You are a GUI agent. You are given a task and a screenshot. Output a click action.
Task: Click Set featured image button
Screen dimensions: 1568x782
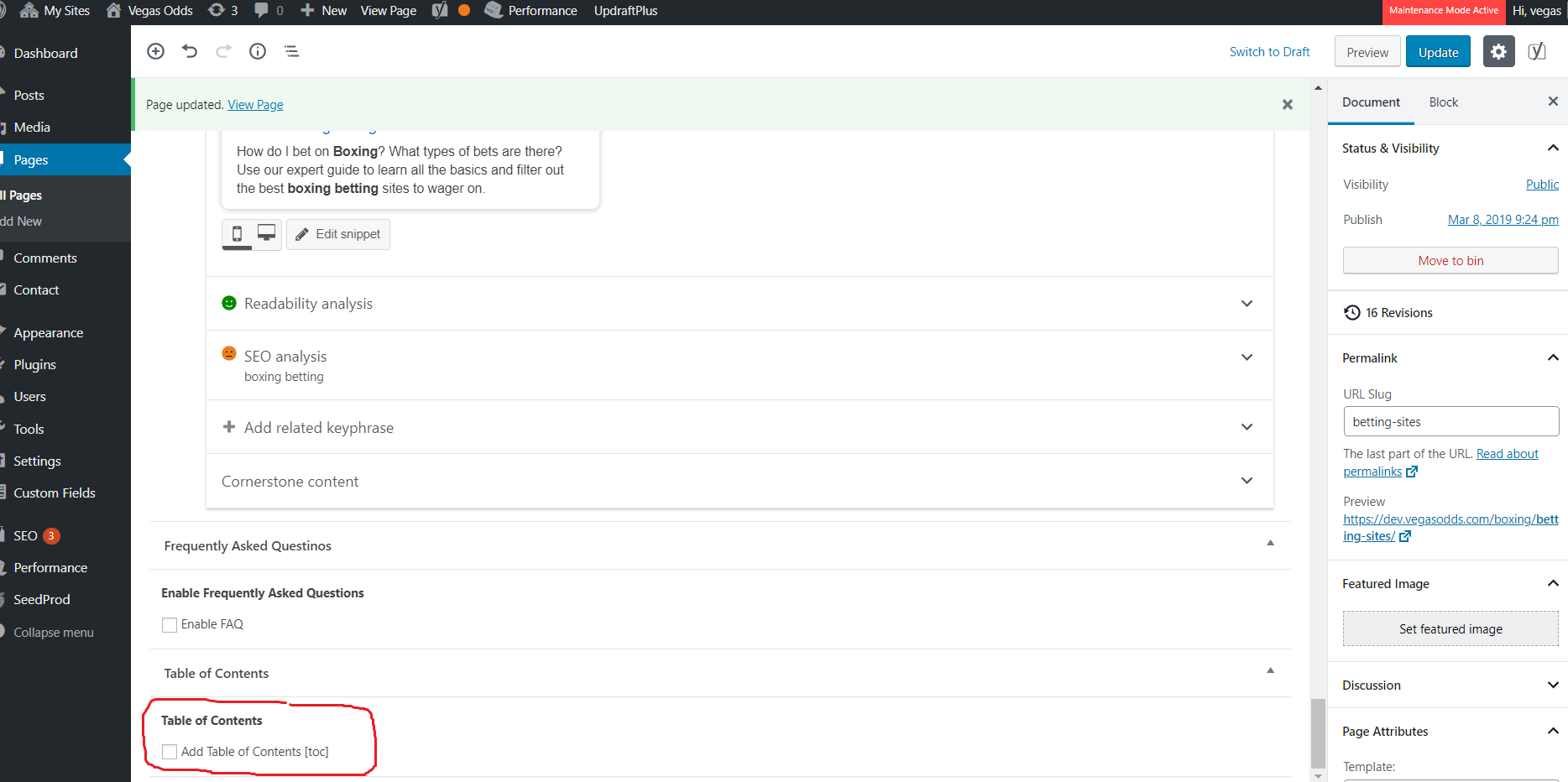(1450, 629)
